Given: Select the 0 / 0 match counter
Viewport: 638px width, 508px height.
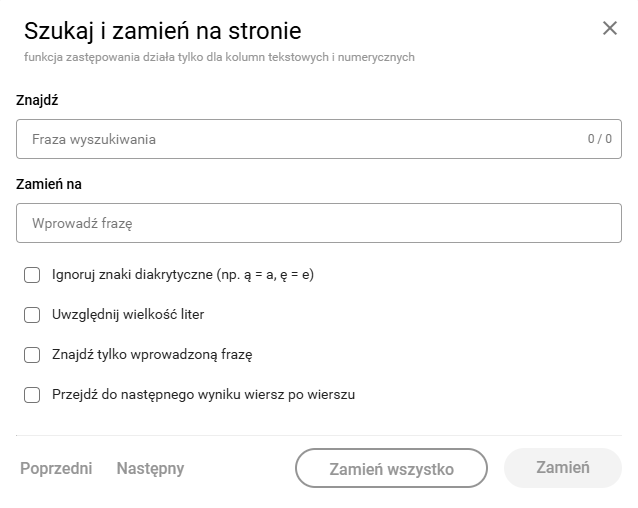Looking at the screenshot, I should pos(599,139).
